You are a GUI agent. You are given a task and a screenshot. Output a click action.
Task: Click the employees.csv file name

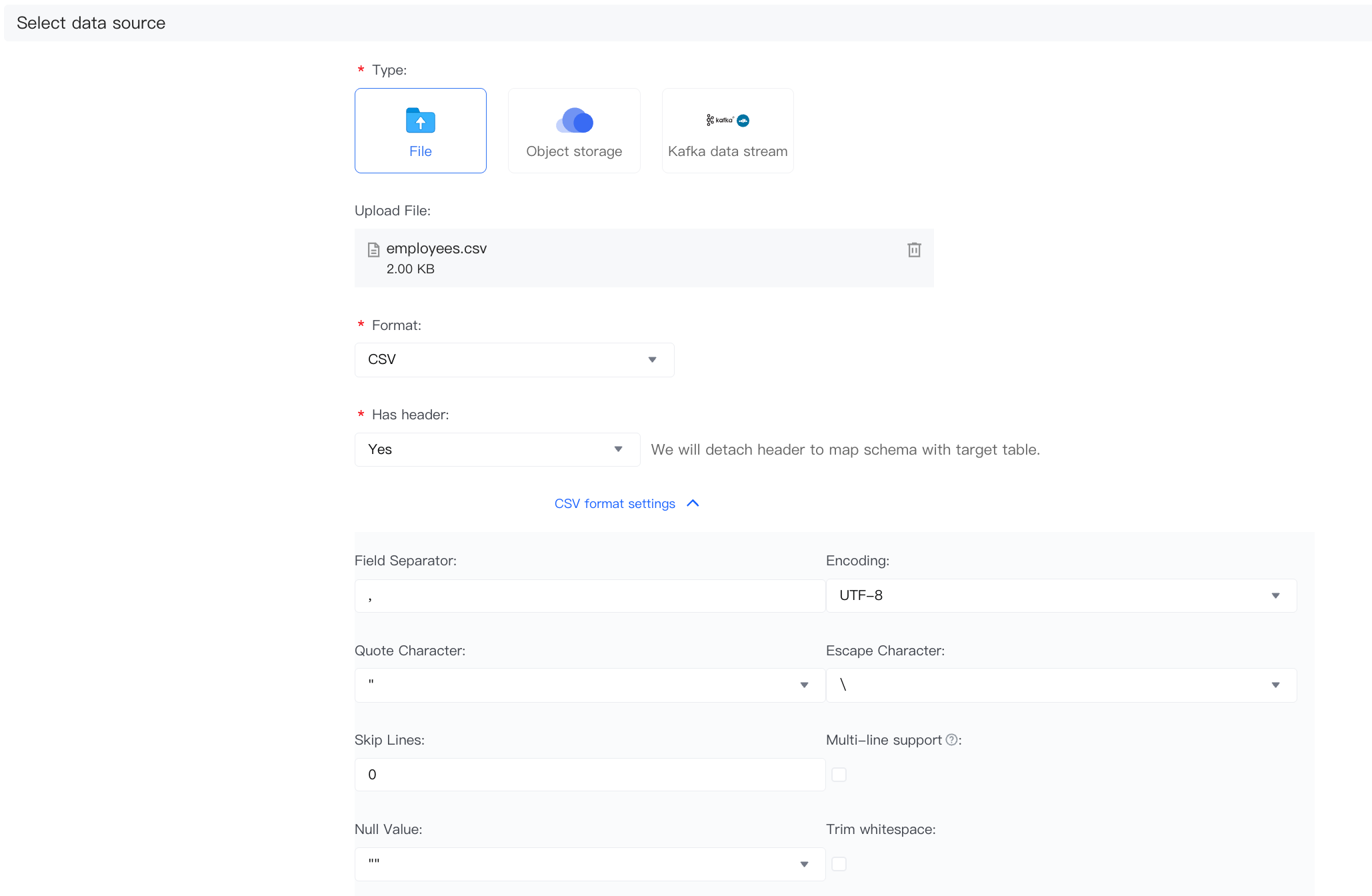pos(436,249)
